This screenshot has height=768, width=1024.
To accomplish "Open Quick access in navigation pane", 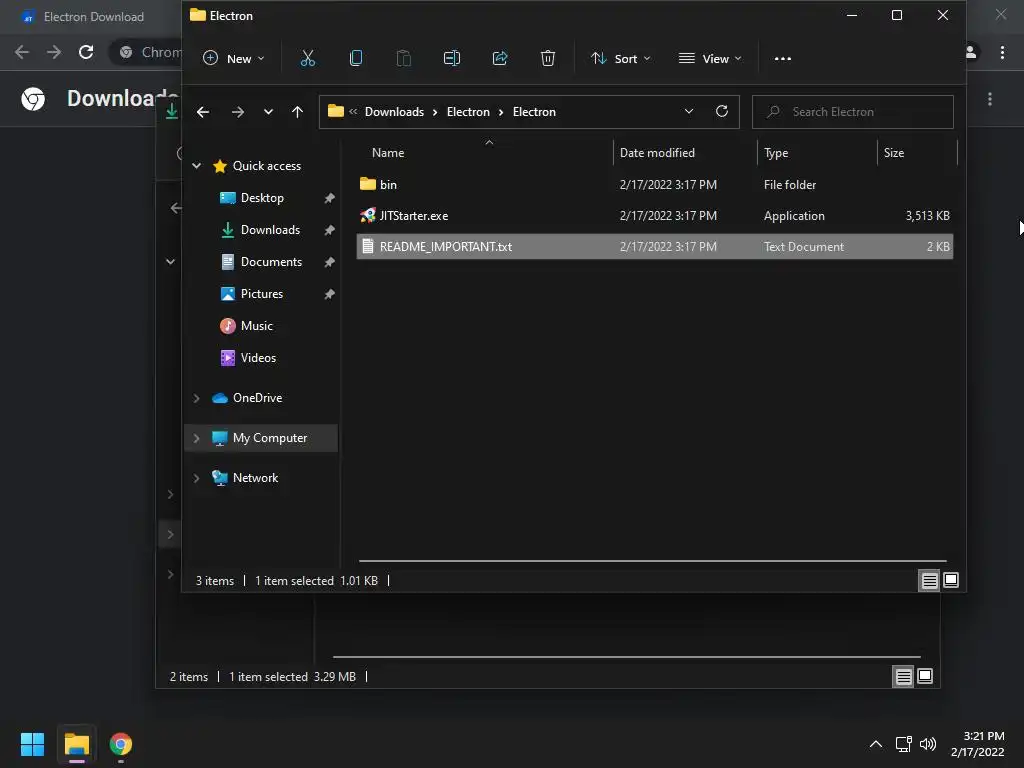I will click(266, 166).
